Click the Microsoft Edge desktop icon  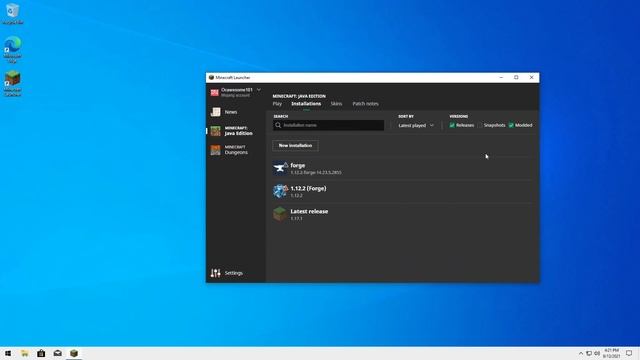(x=13, y=49)
